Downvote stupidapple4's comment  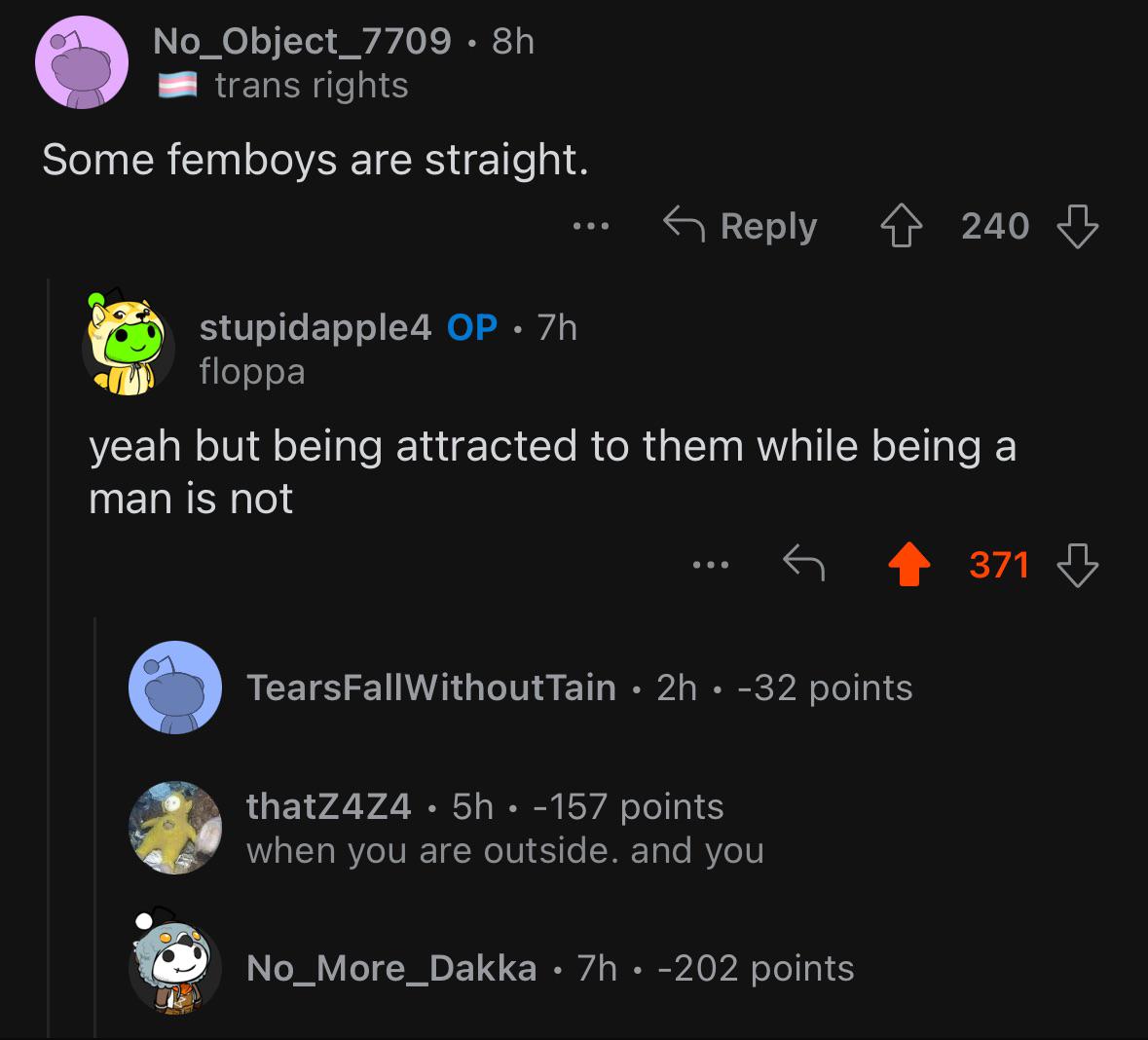pos(1078,565)
